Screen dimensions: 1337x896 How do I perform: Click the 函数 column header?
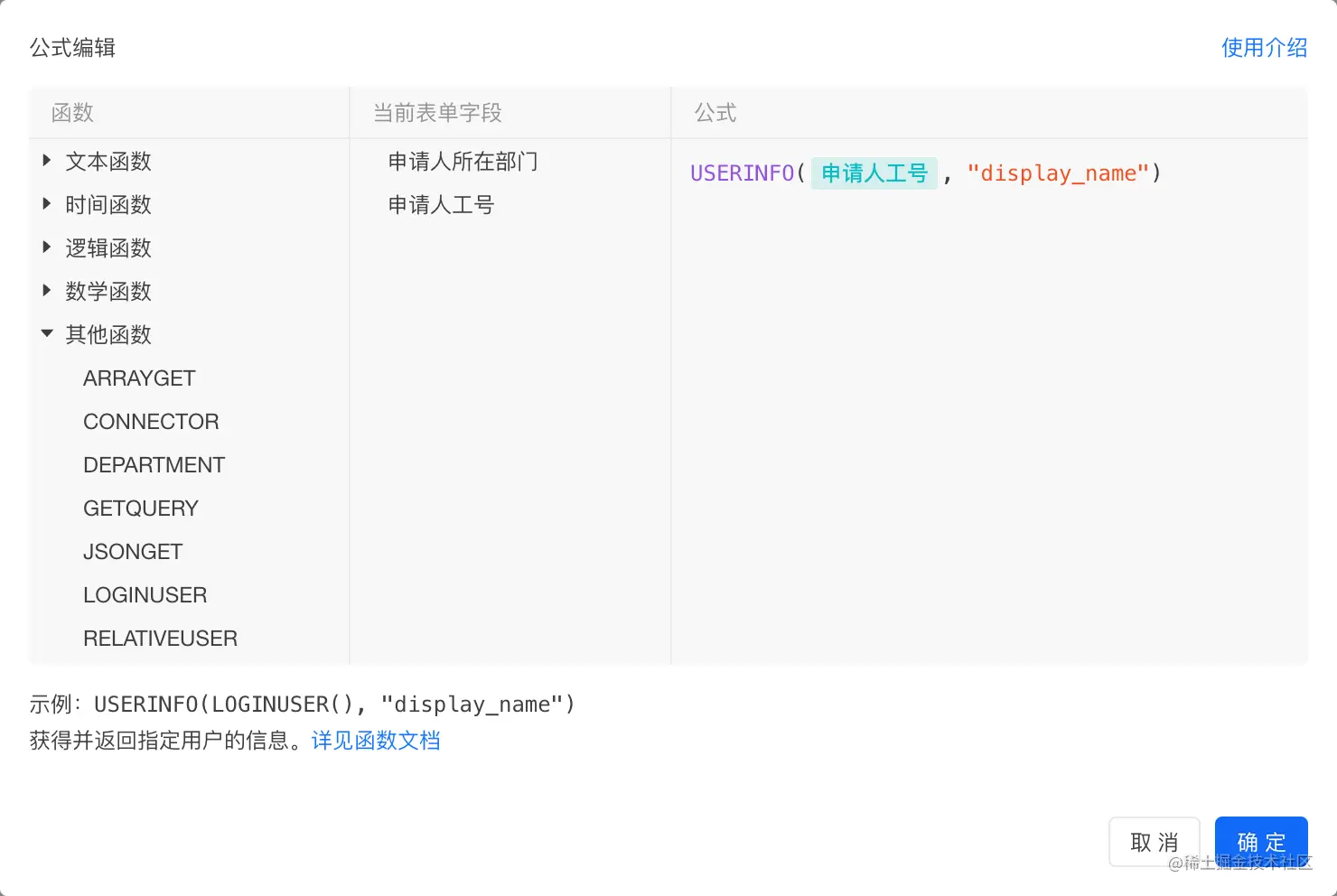pyautogui.click(x=72, y=113)
